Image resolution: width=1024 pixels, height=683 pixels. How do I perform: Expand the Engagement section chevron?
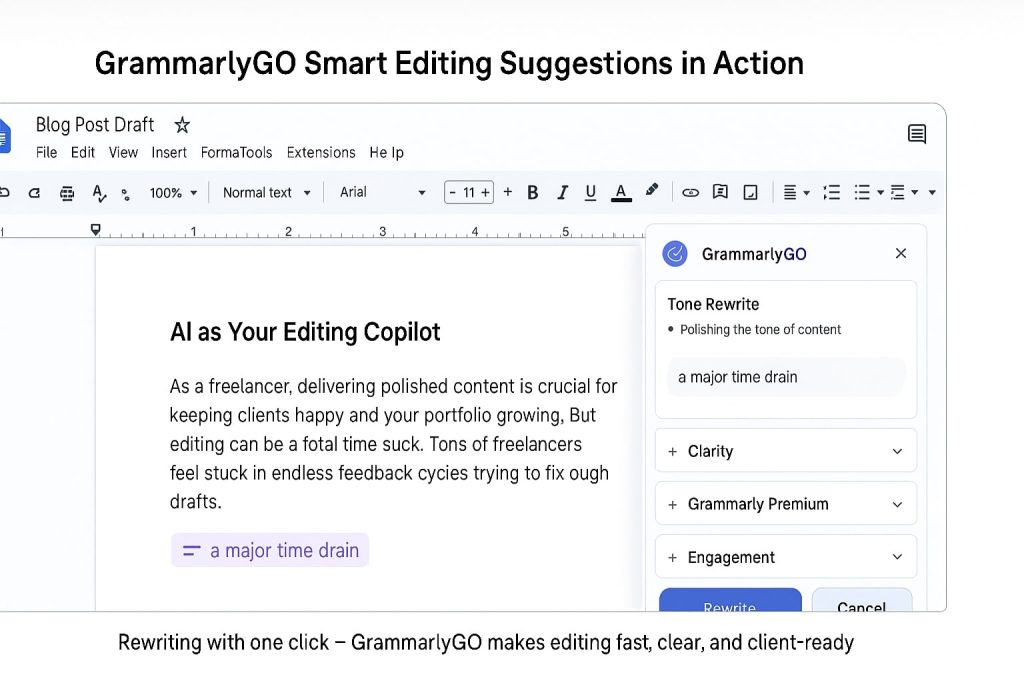(897, 557)
